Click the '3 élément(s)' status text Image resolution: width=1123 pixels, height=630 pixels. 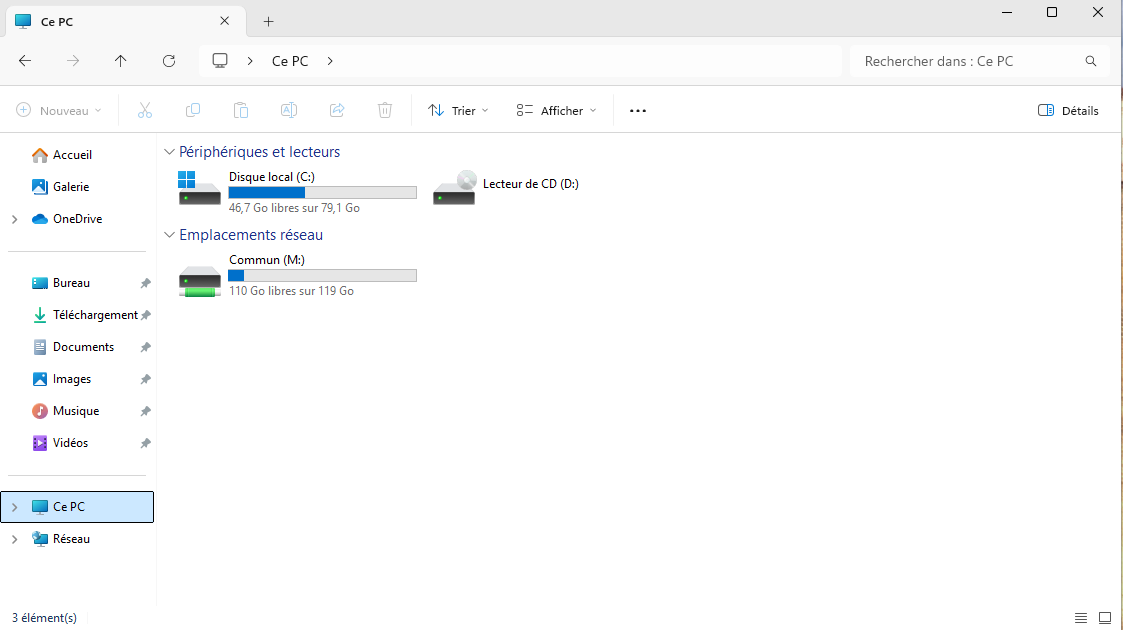[44, 618]
